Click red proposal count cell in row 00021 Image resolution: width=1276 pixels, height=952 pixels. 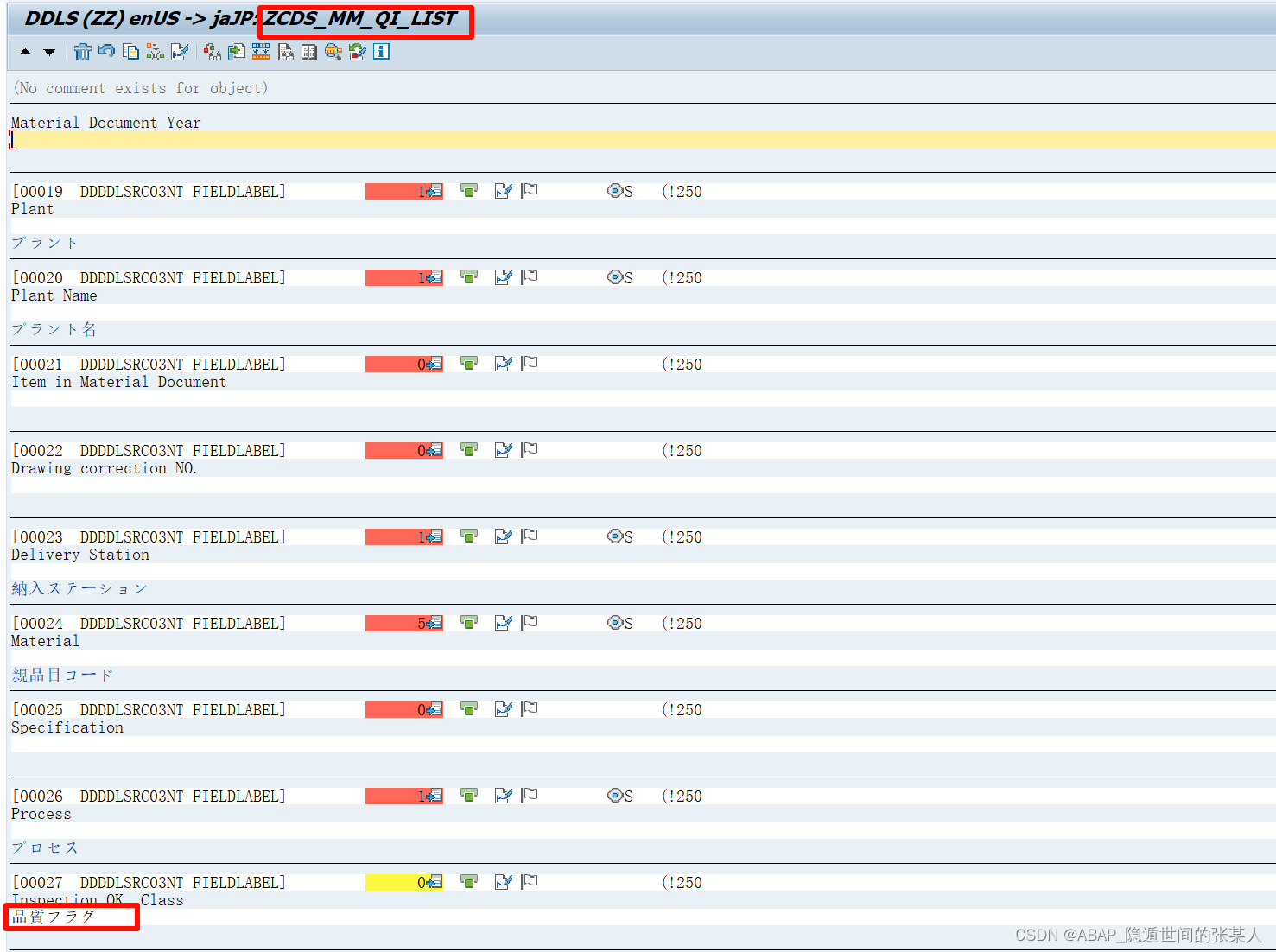coord(404,364)
